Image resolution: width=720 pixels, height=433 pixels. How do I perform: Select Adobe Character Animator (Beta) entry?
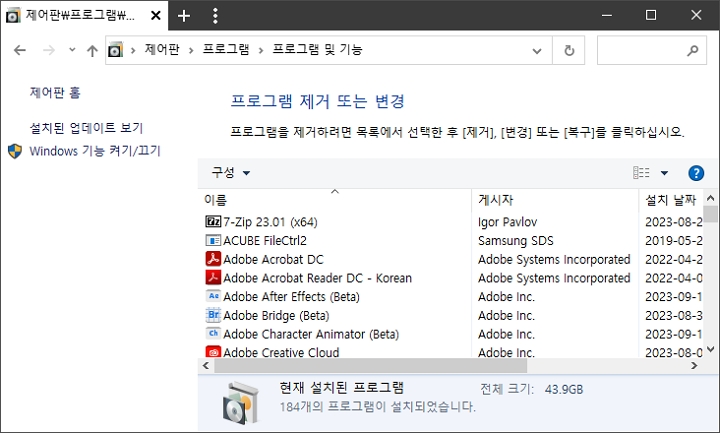coord(311,334)
